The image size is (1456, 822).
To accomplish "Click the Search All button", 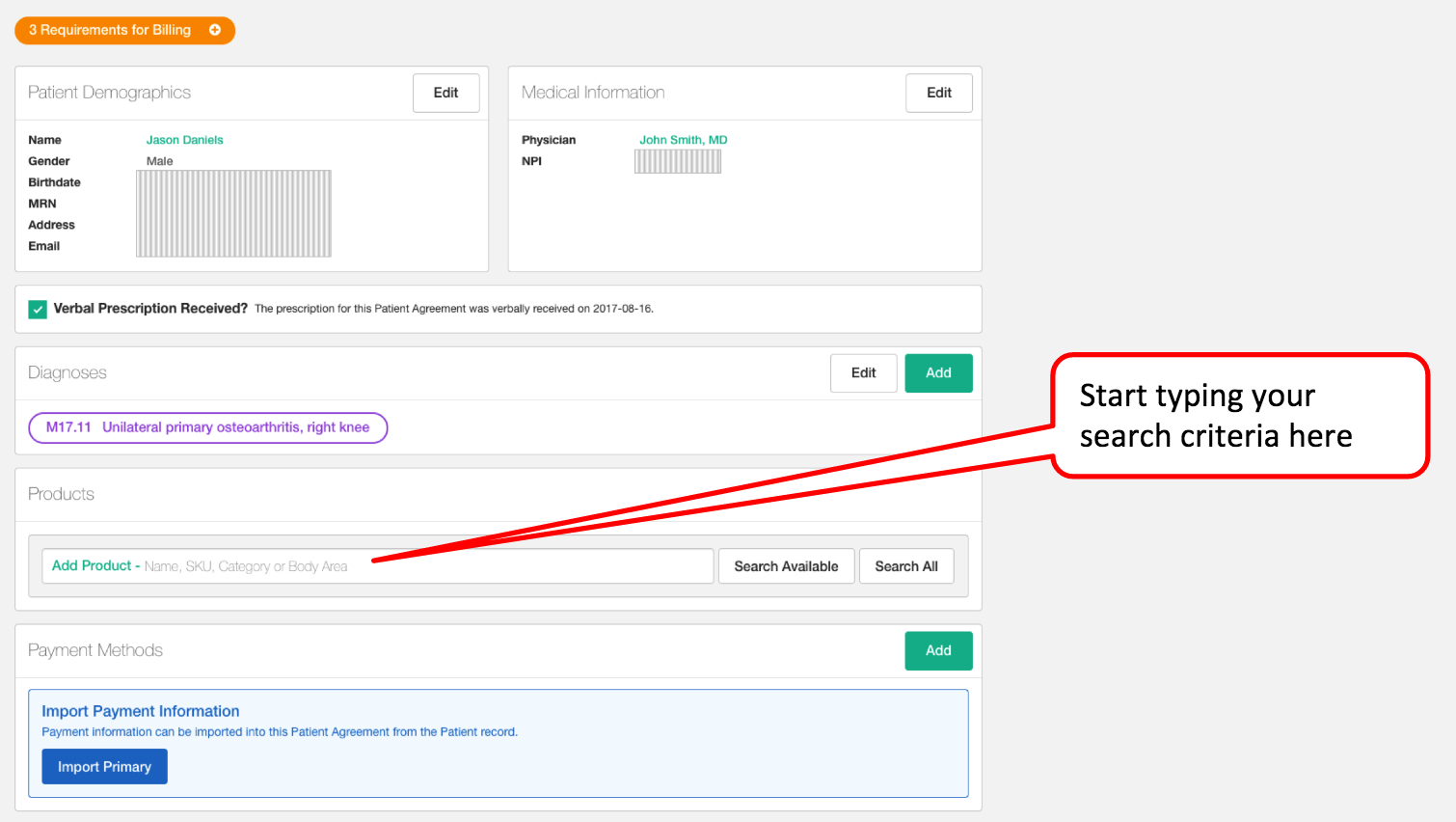I will (x=905, y=566).
